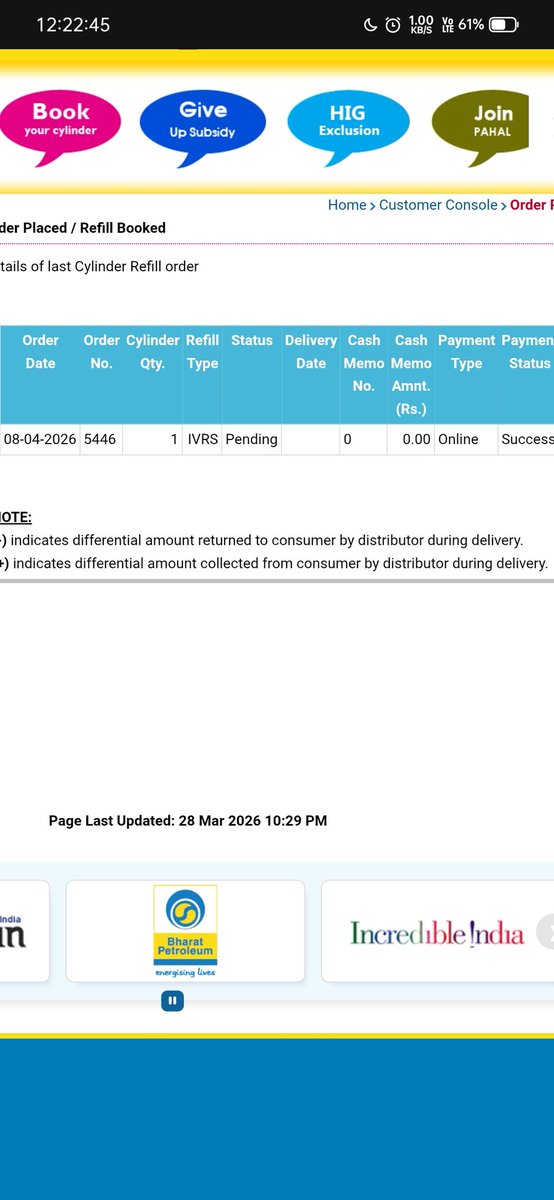Select order number 5446 cell

coord(101,439)
